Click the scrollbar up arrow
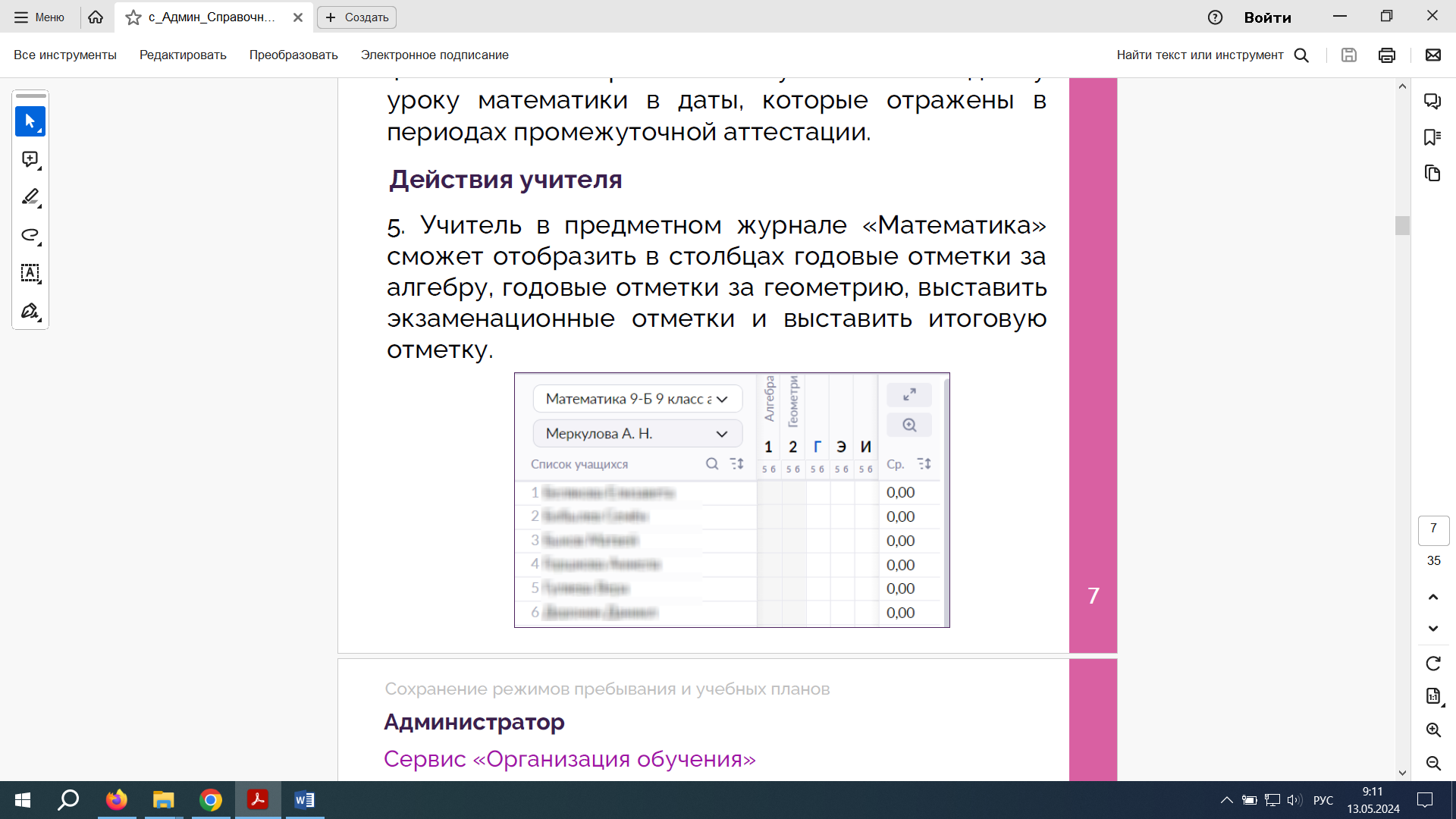Viewport: 1456px width, 819px height. pyautogui.click(x=1402, y=86)
